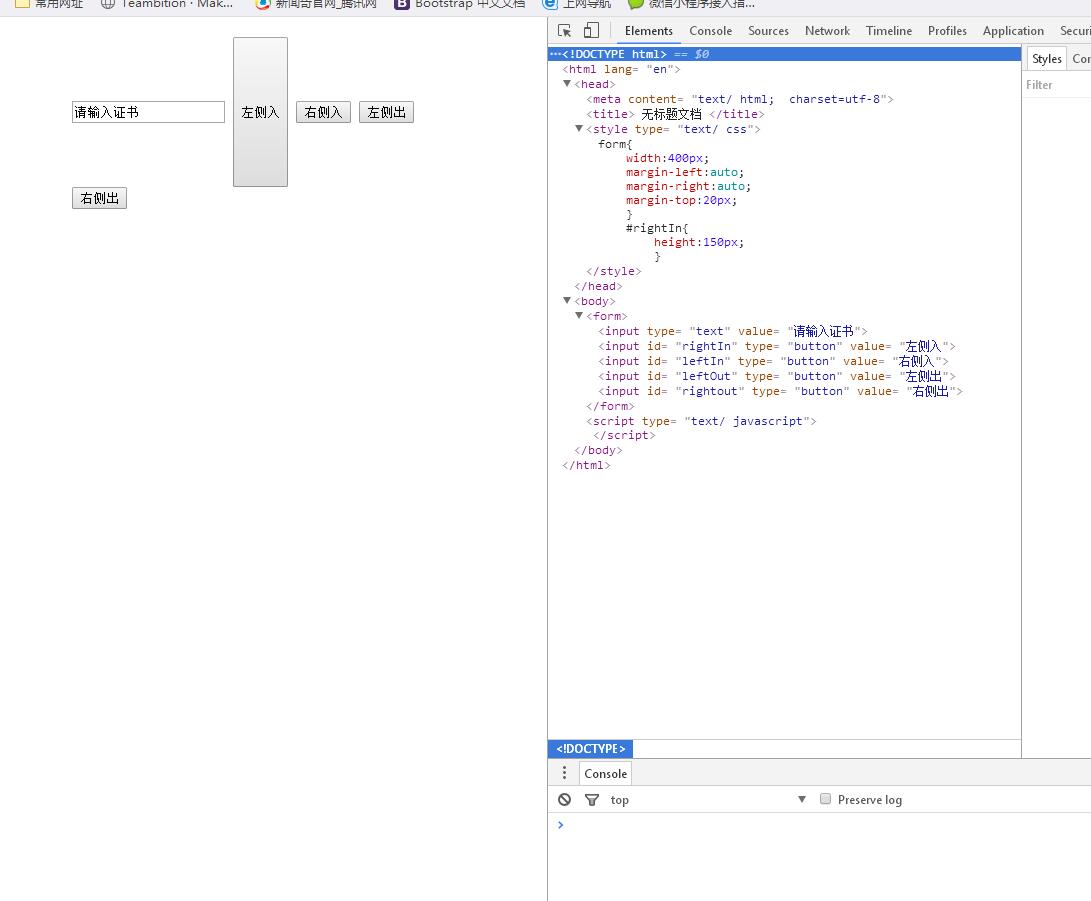Select the closing </html> tag line
The image size is (1091, 901).
tap(587, 465)
